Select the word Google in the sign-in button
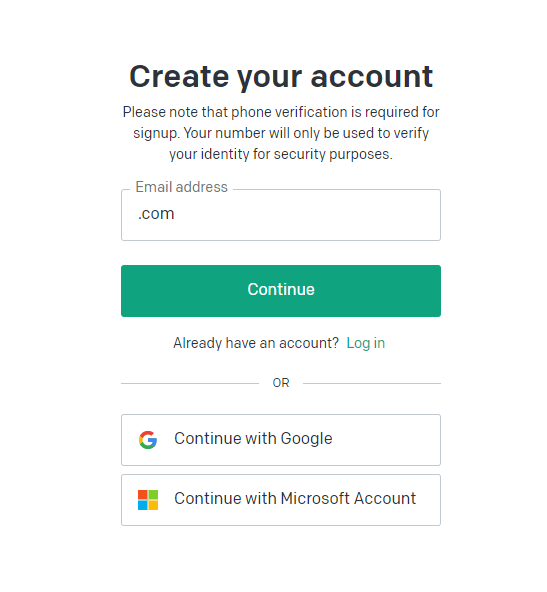This screenshot has width=547, height=592. (x=306, y=439)
